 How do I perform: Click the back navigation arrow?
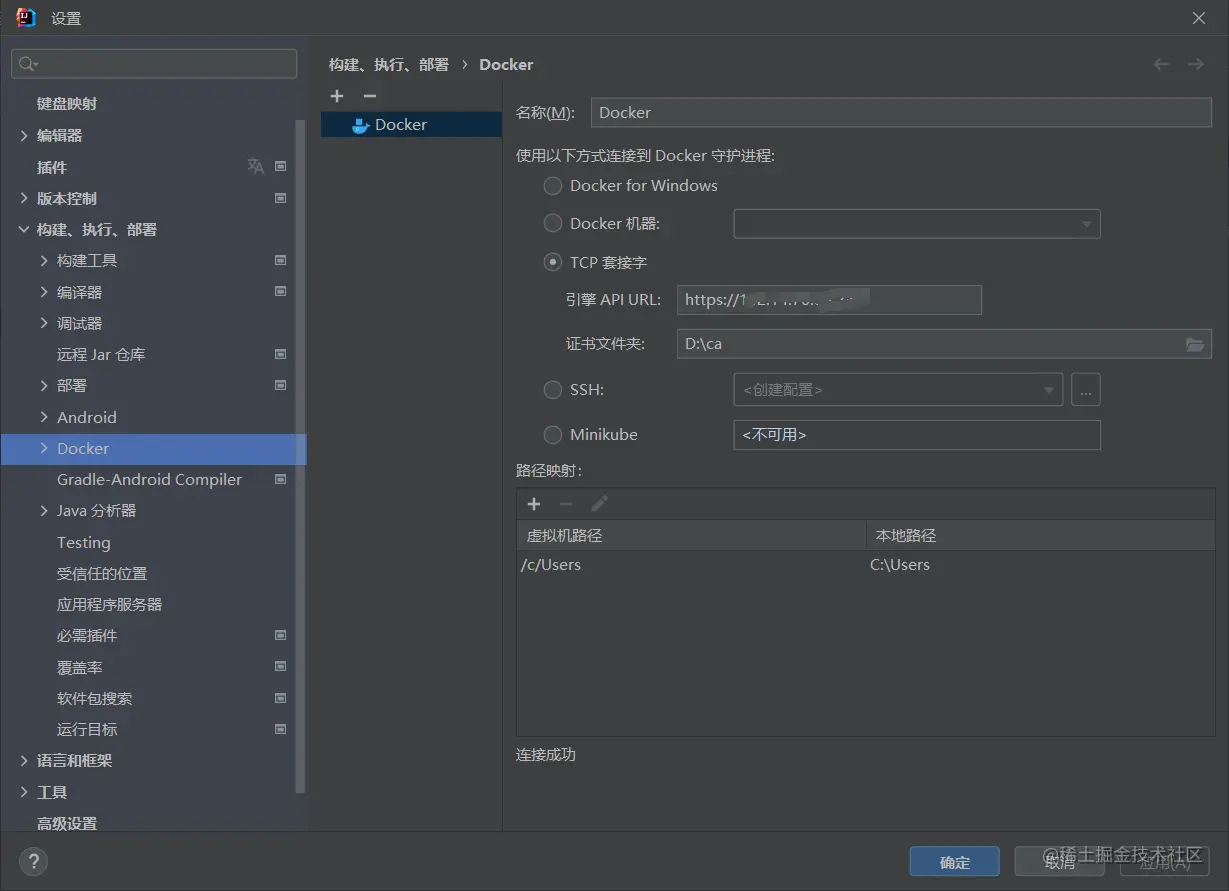click(x=1161, y=64)
